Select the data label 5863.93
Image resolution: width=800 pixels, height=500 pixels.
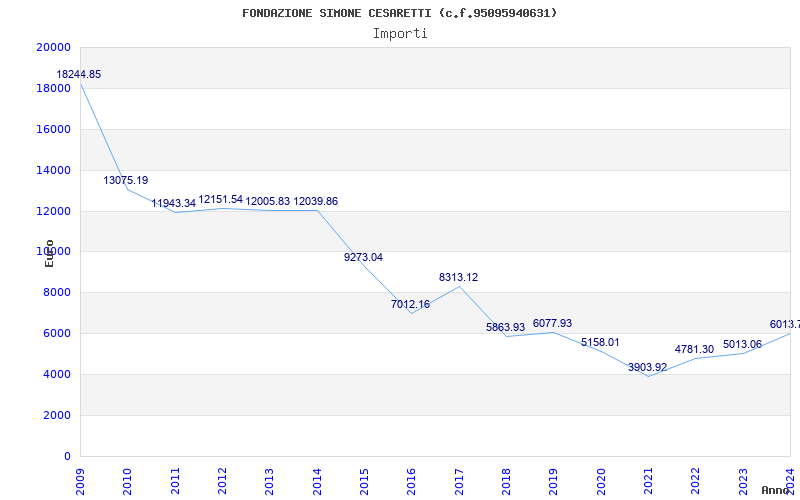point(505,328)
